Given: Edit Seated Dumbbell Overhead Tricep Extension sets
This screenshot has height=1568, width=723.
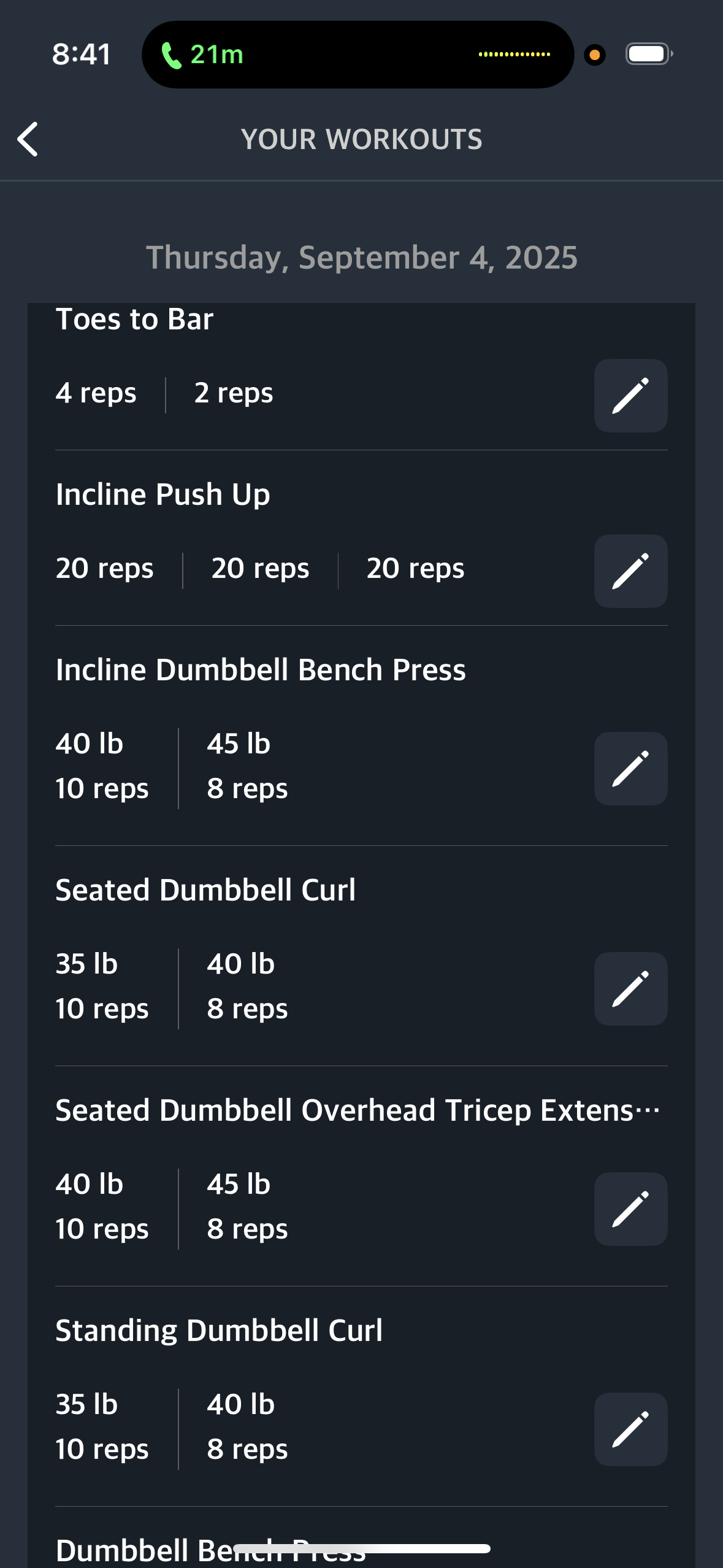Looking at the screenshot, I should [630, 1209].
